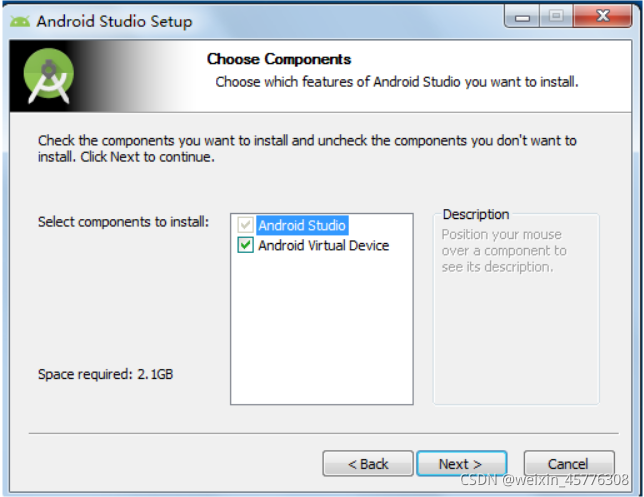This screenshot has width=644, height=497.
Task: Select the Android Virtual Device list item
Action: (323, 245)
